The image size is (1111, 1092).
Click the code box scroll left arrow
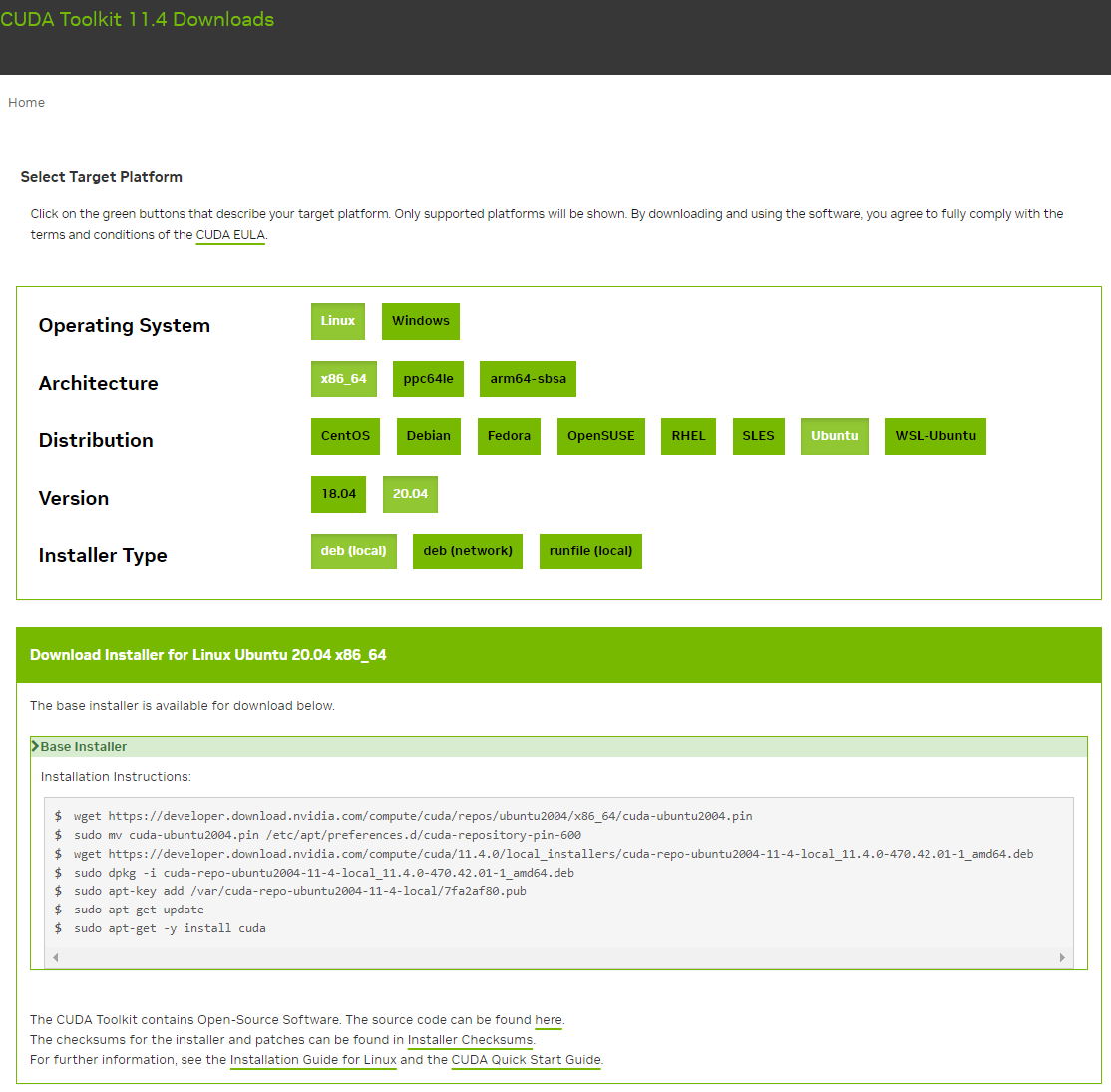tap(55, 958)
